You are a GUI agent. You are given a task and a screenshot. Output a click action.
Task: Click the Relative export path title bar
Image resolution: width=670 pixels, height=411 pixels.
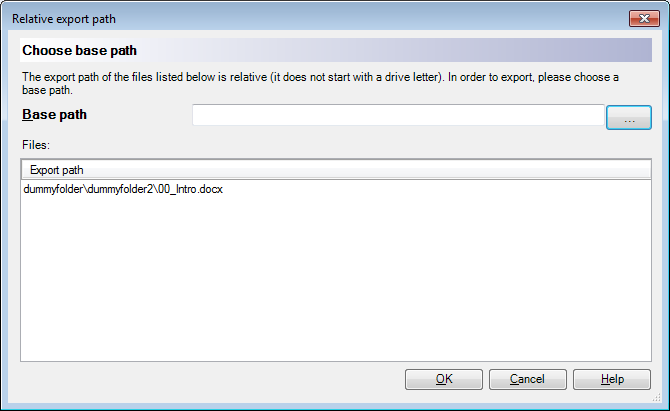tap(316, 19)
